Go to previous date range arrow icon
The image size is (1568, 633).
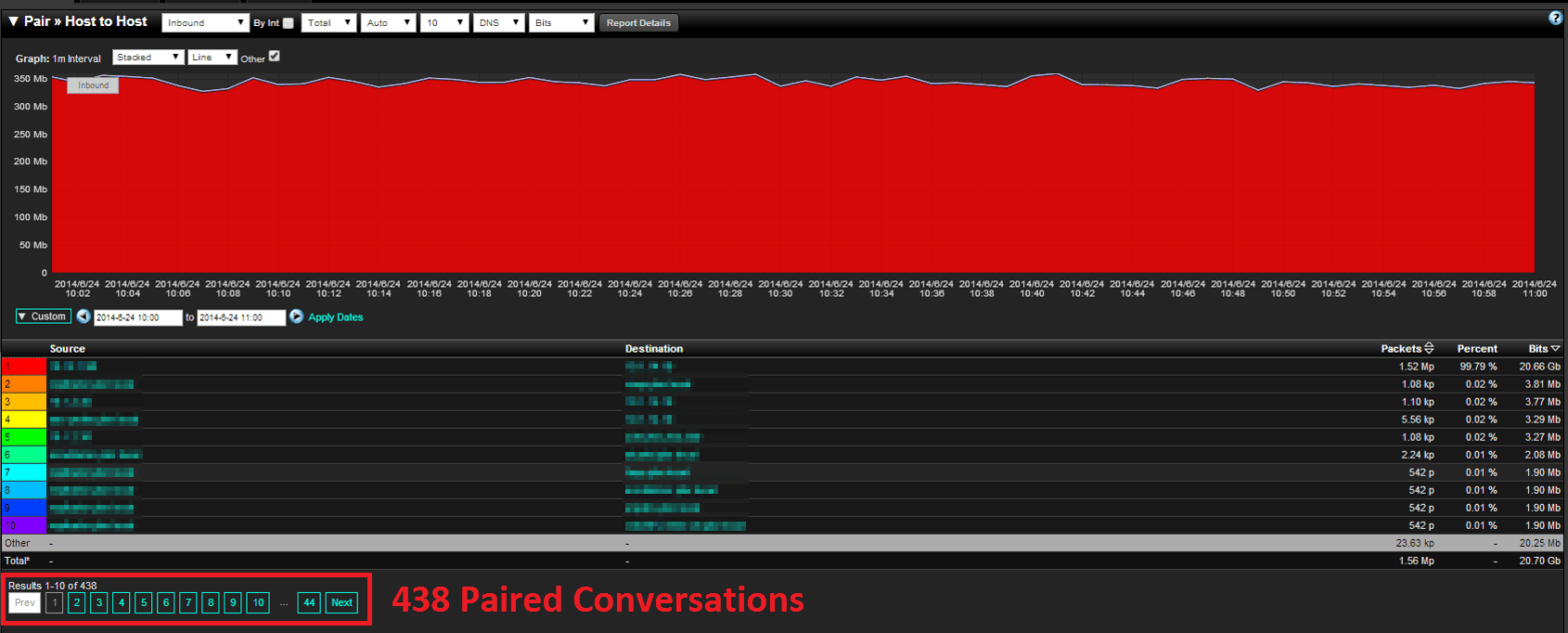tap(84, 316)
